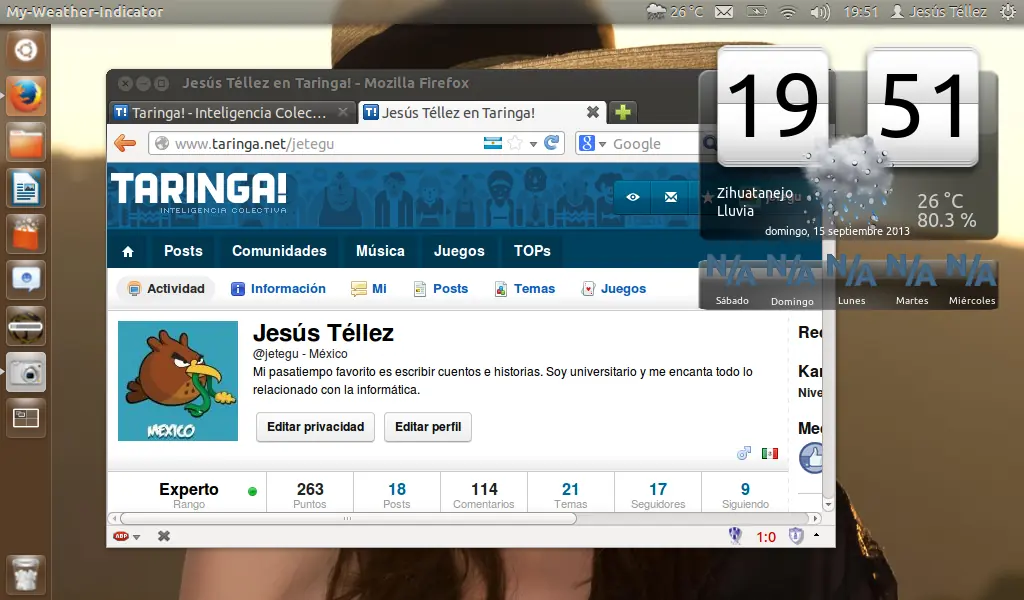Close the Taringa! - Inteligencia Colectiva tab
The width and height of the screenshot is (1024, 600).
point(343,112)
